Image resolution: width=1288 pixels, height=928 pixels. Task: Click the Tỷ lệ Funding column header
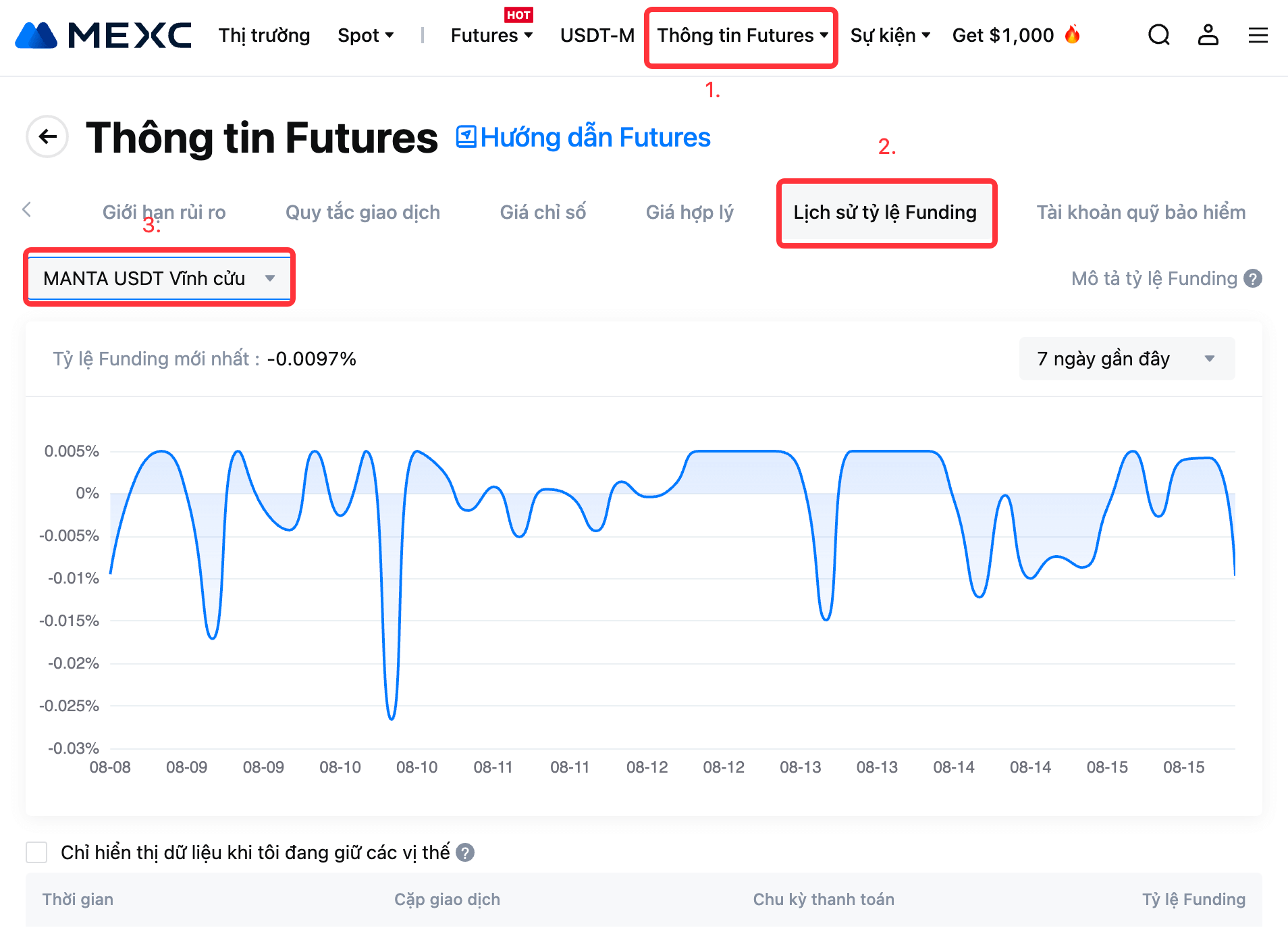[x=1193, y=900]
